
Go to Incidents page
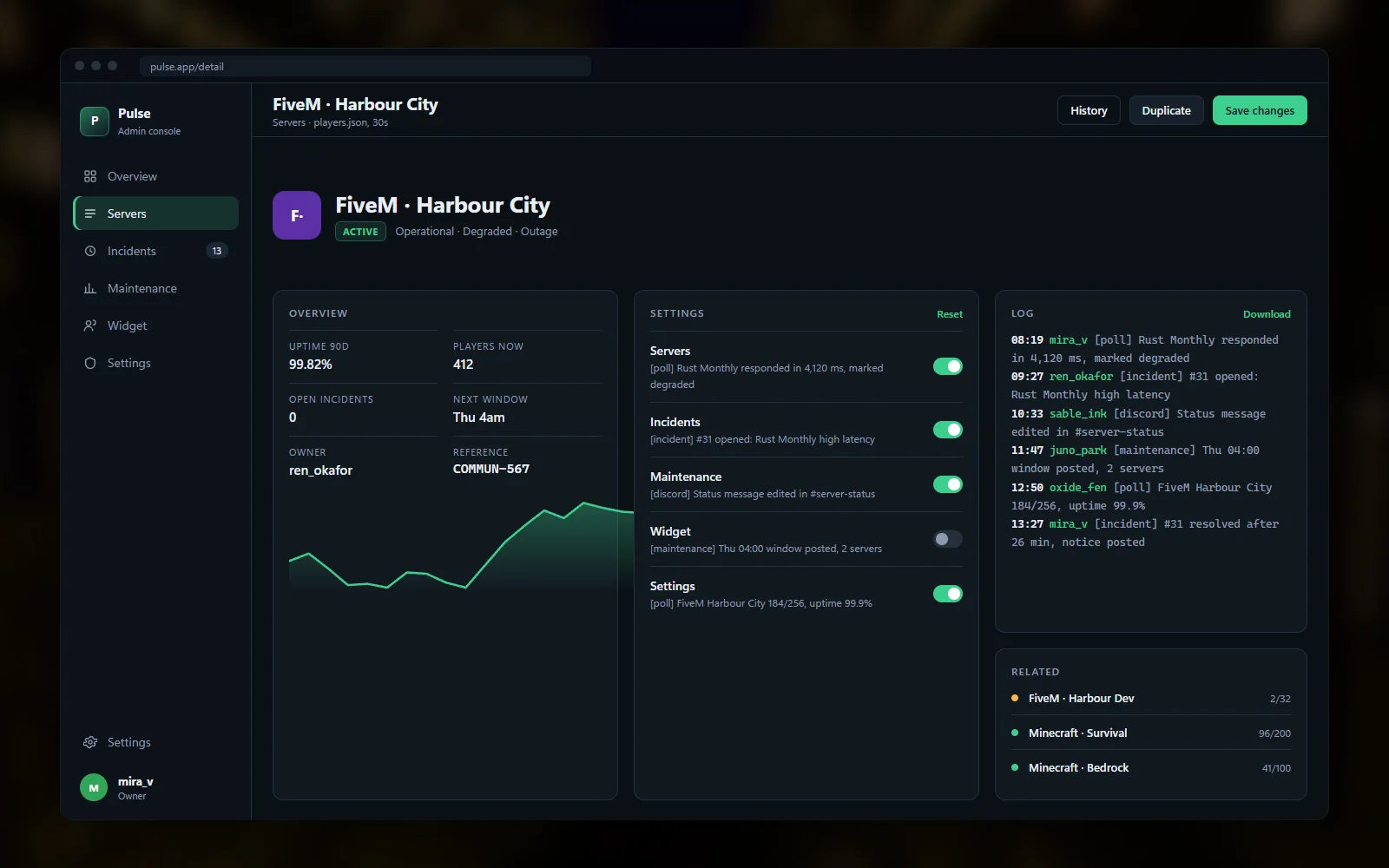pos(156,251)
